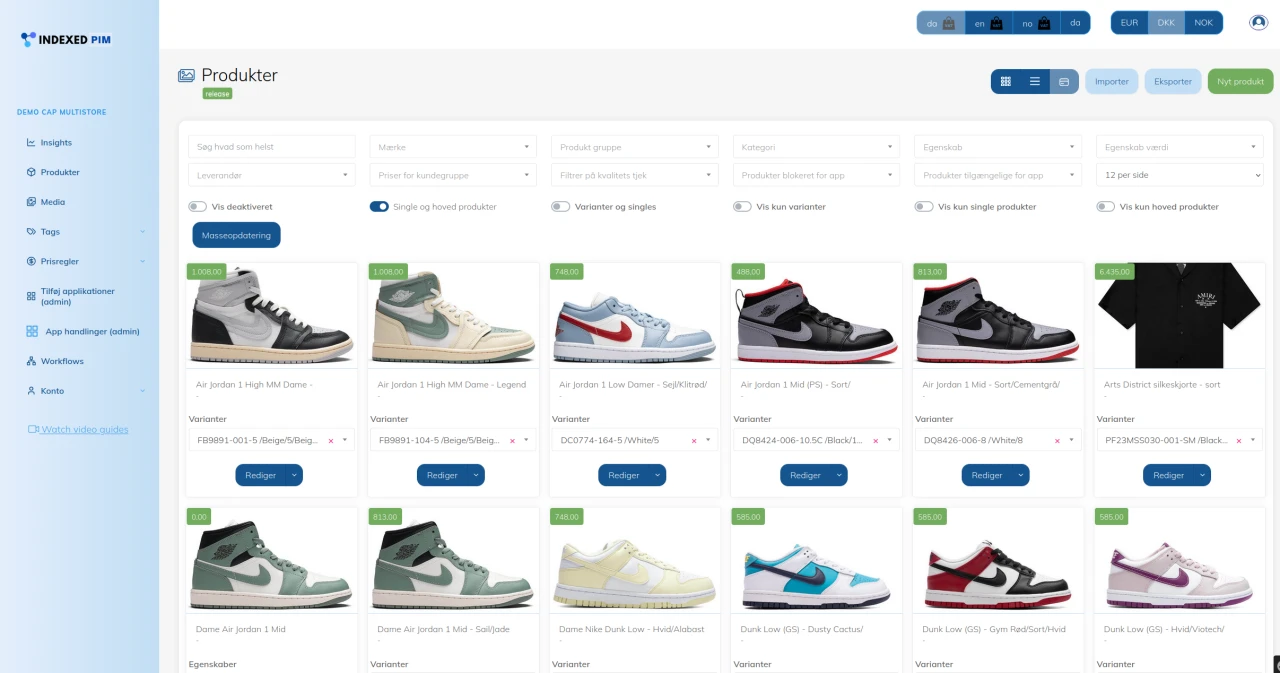Screen dimensions: 1280x673
Task: Open Filtrer på kvalitets tjek dropdown
Action: [635, 175]
